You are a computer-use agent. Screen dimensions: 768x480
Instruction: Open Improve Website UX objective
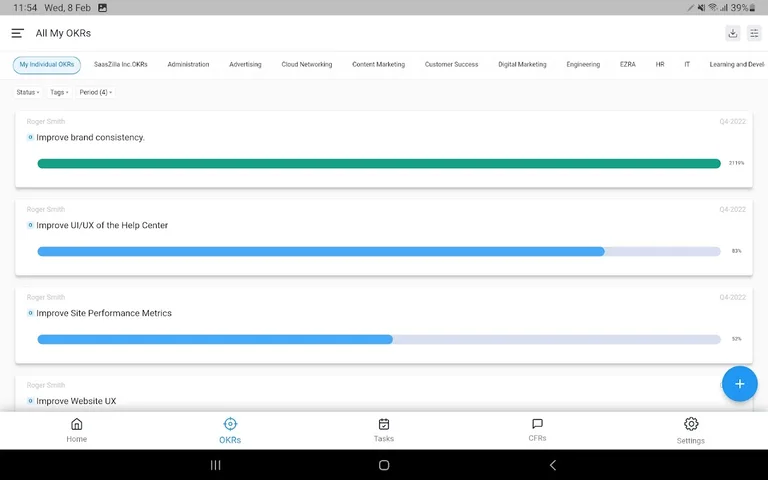tap(76, 401)
